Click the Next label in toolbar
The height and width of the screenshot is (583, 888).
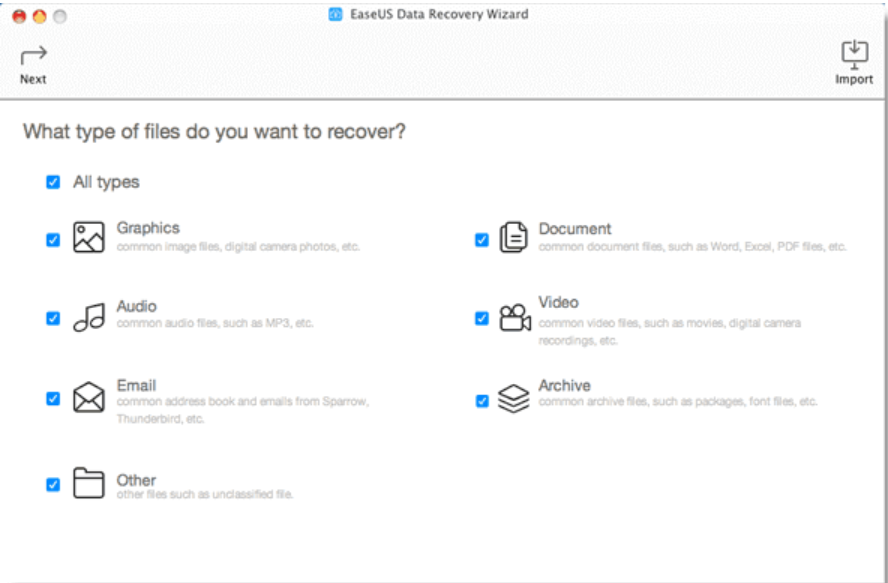(x=33, y=79)
